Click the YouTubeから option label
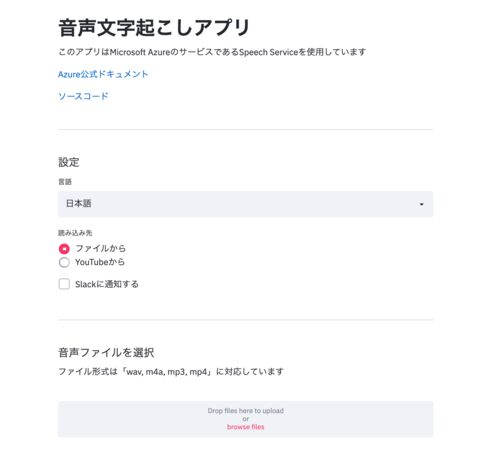Screen dimensions: 500x473 click(x=100, y=262)
